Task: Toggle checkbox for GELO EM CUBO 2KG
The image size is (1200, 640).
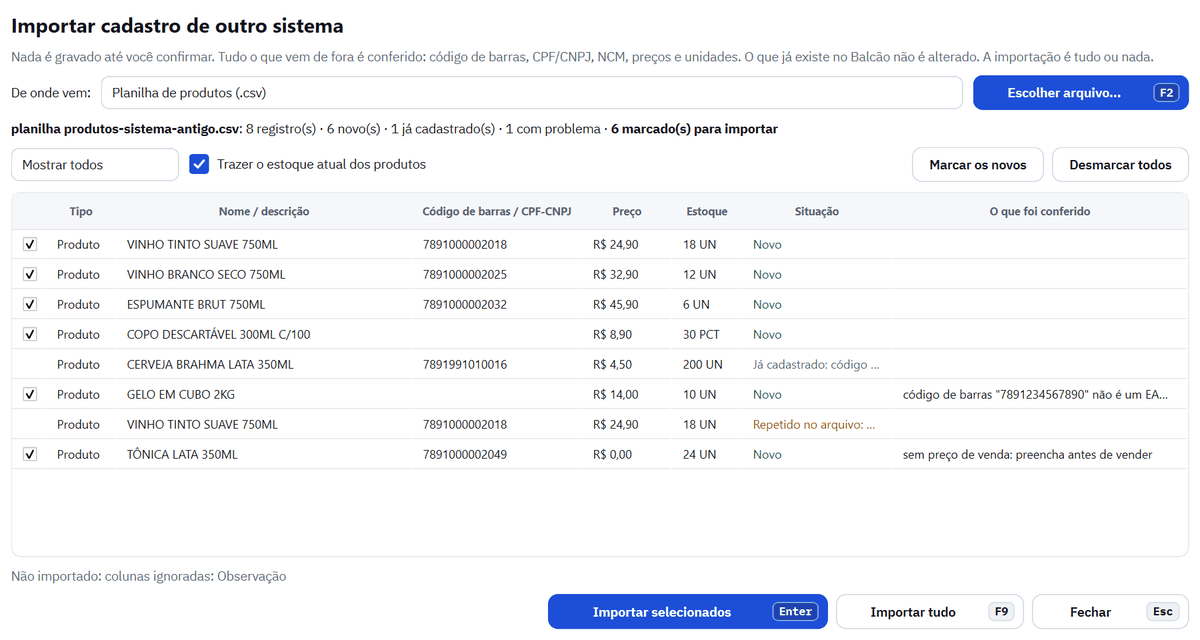Action: click(30, 394)
